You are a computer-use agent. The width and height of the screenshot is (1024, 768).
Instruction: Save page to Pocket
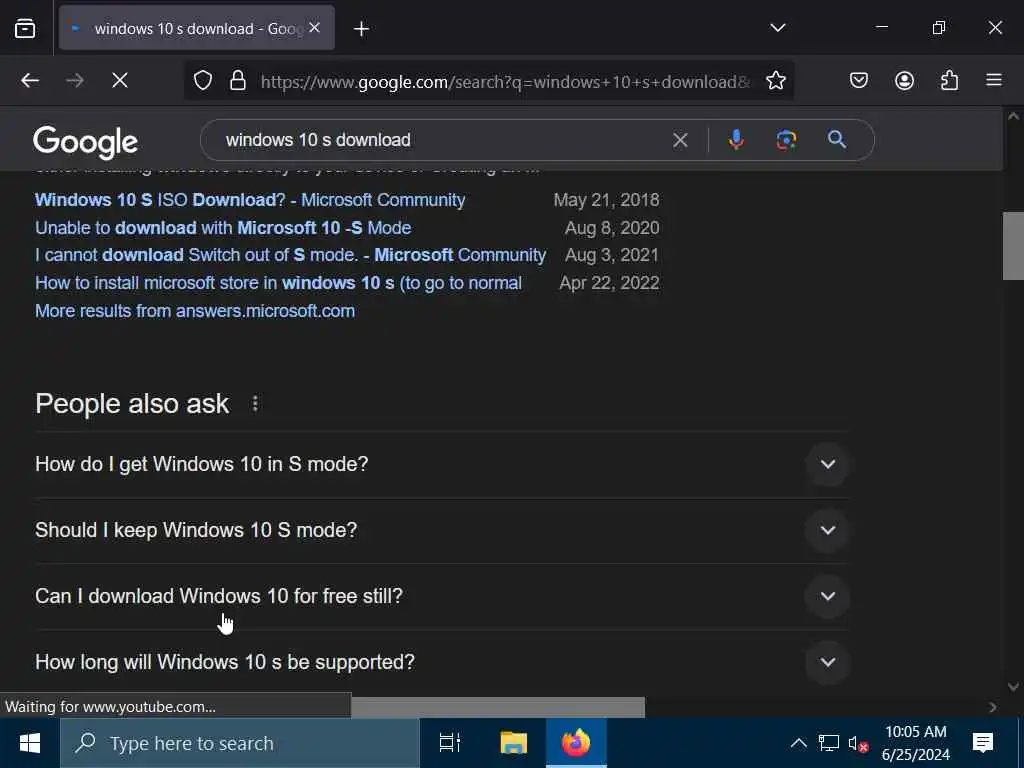(x=859, y=80)
